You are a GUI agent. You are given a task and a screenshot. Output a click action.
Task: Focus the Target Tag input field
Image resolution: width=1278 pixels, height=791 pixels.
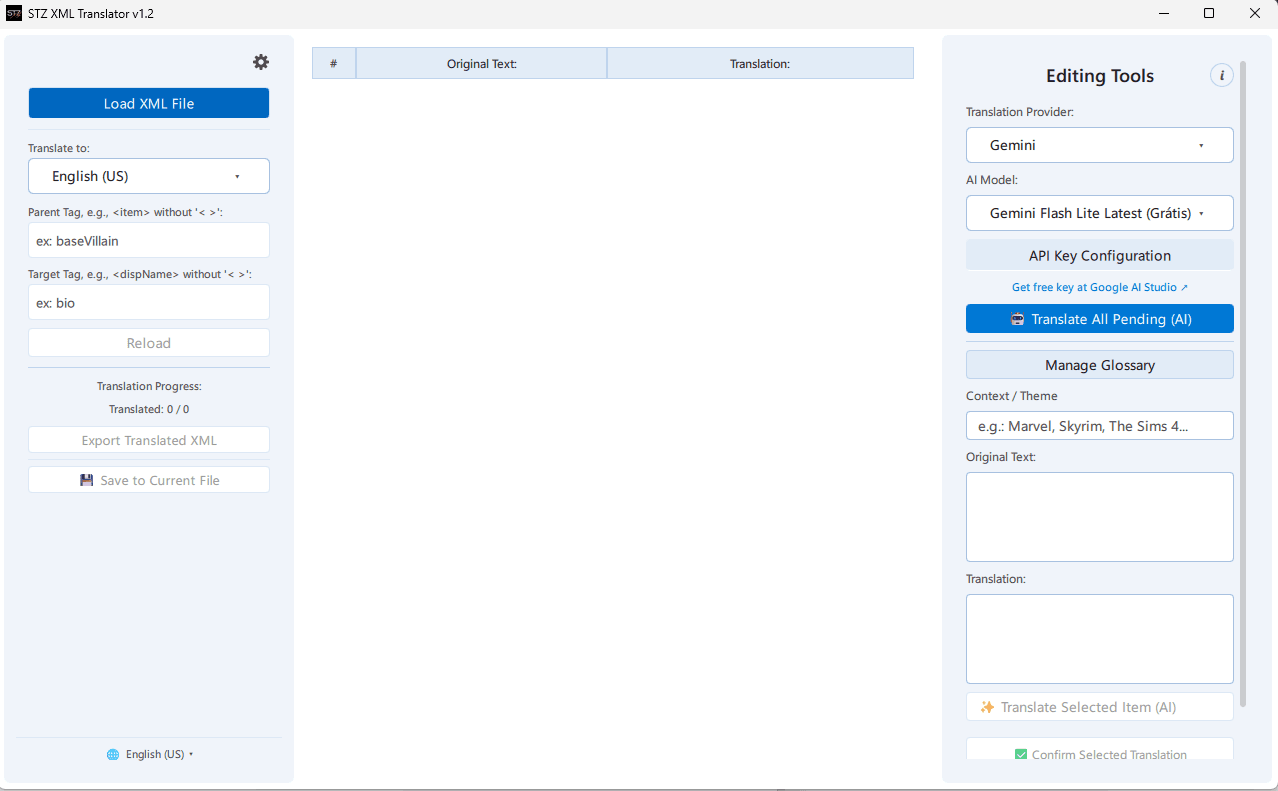149,302
